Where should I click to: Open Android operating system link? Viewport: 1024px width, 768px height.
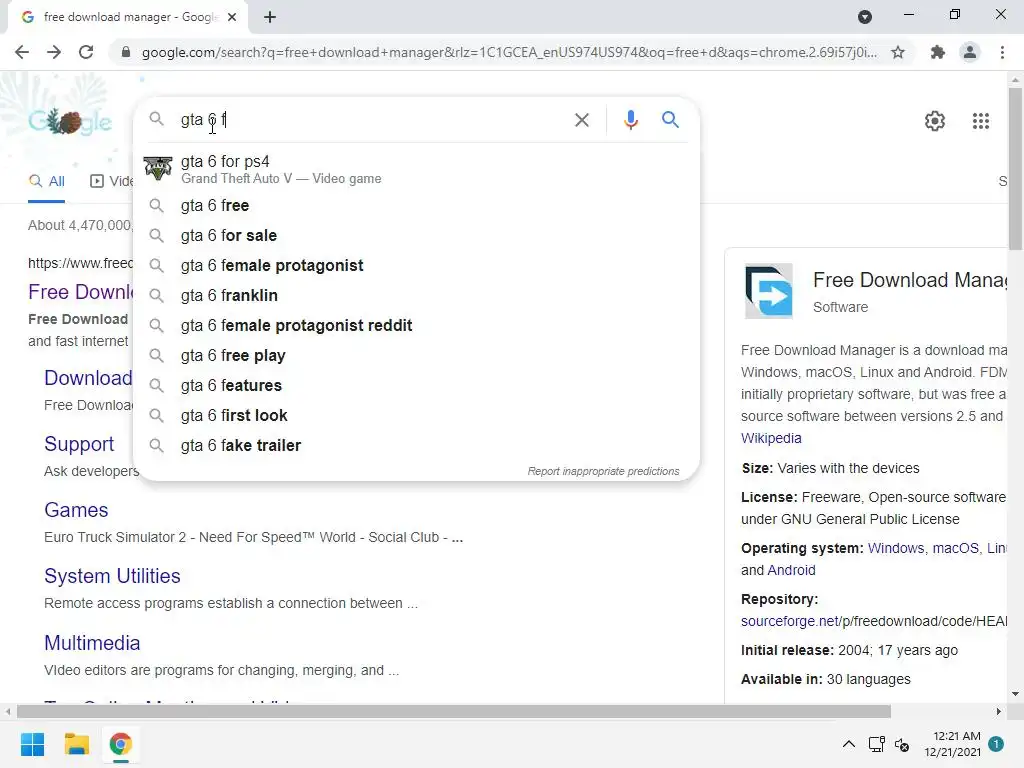point(791,570)
